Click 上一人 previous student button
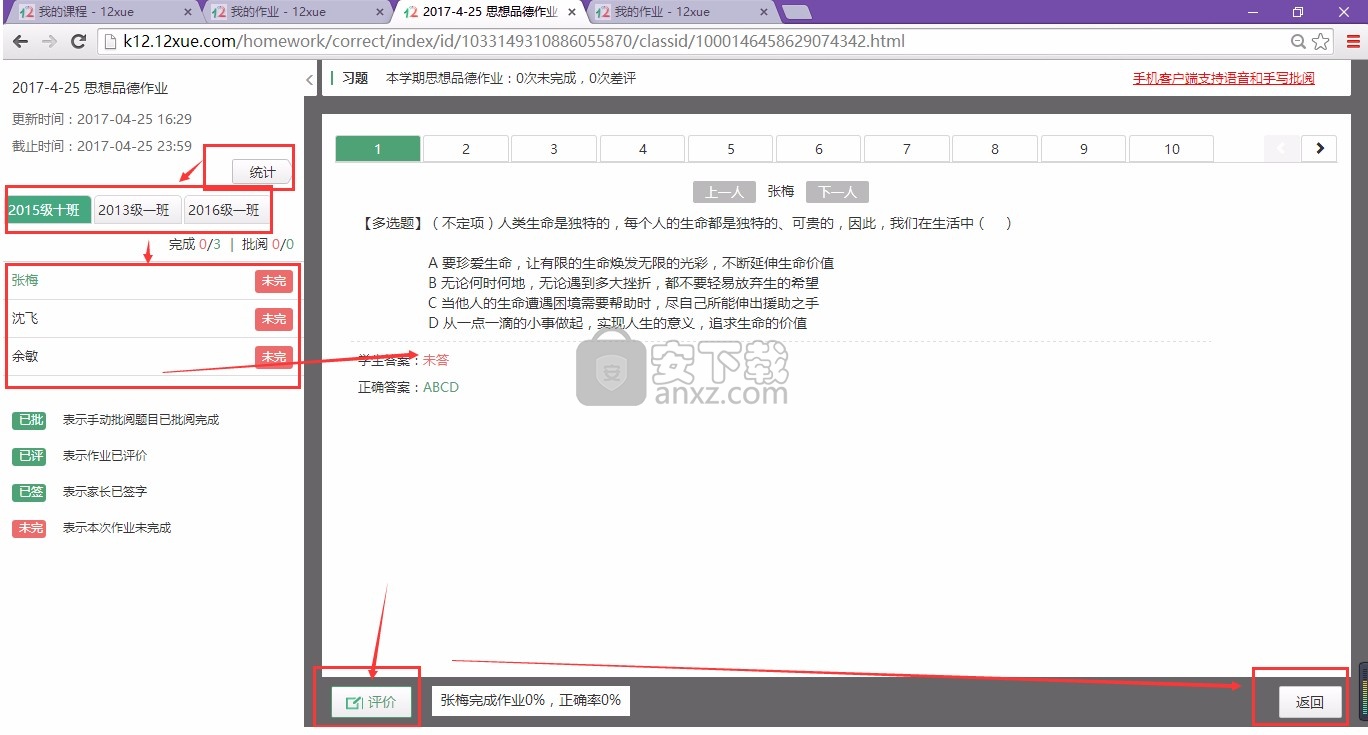The image size is (1368, 735). (x=724, y=192)
